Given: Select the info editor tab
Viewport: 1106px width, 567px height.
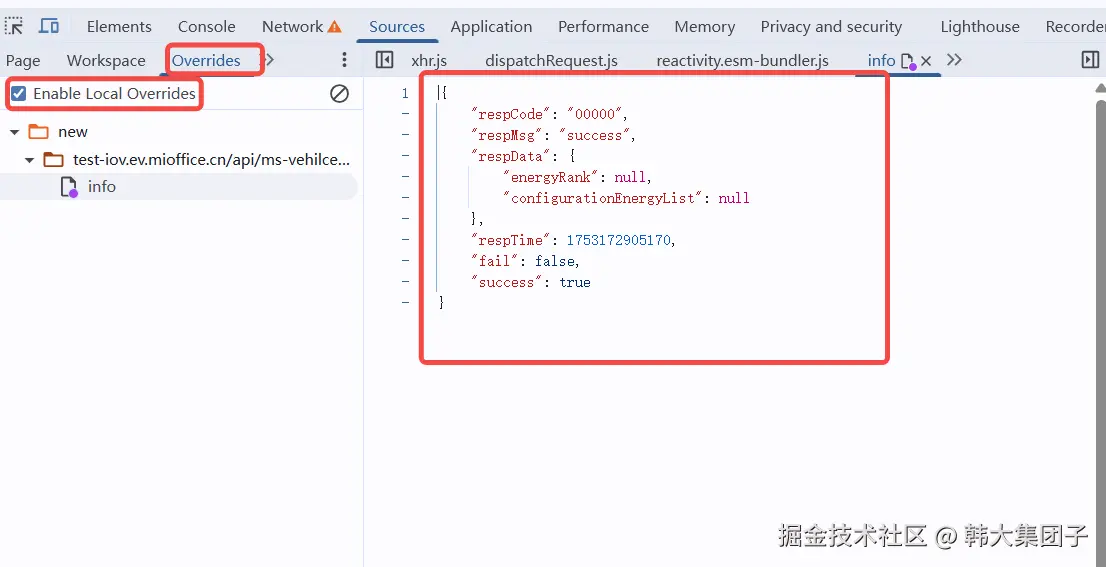Looking at the screenshot, I should pyautogui.click(x=881, y=61).
